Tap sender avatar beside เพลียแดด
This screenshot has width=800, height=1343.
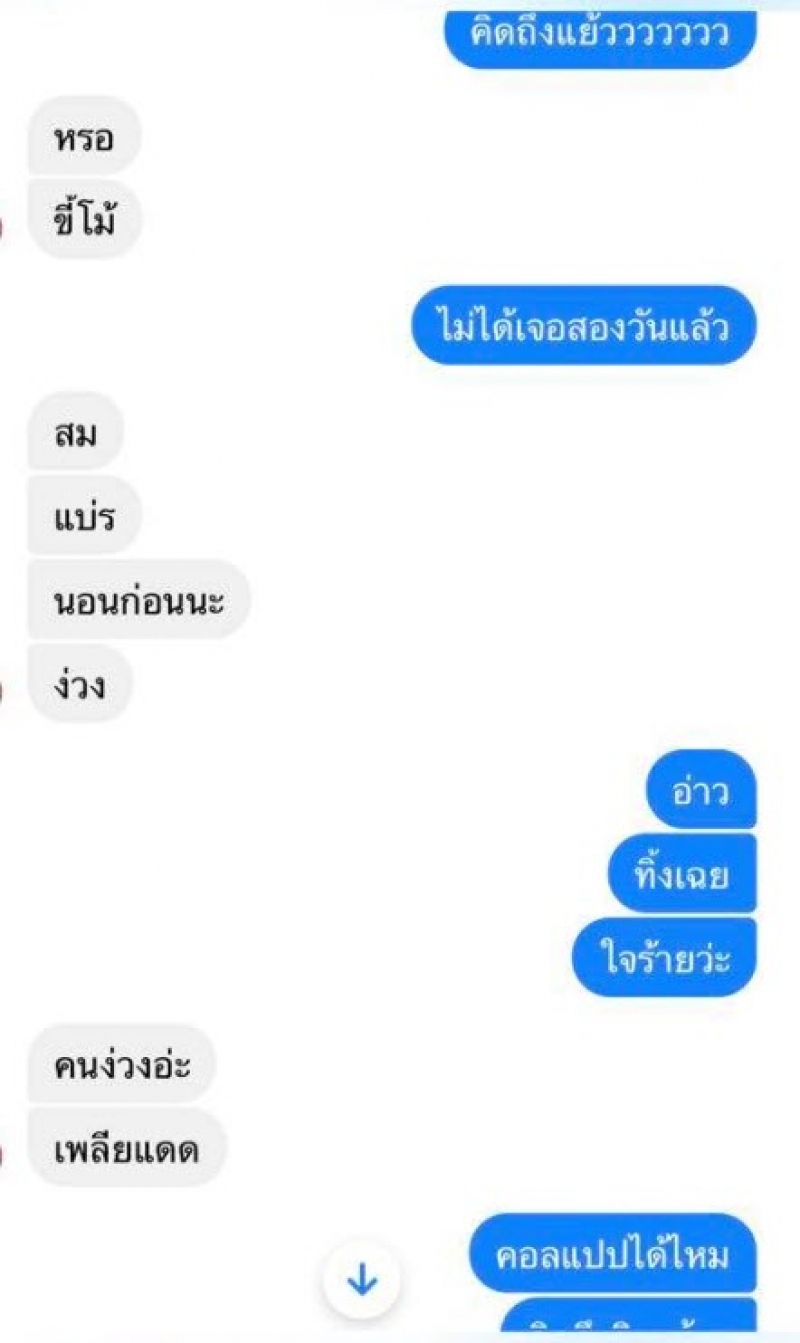pos(2,1156)
